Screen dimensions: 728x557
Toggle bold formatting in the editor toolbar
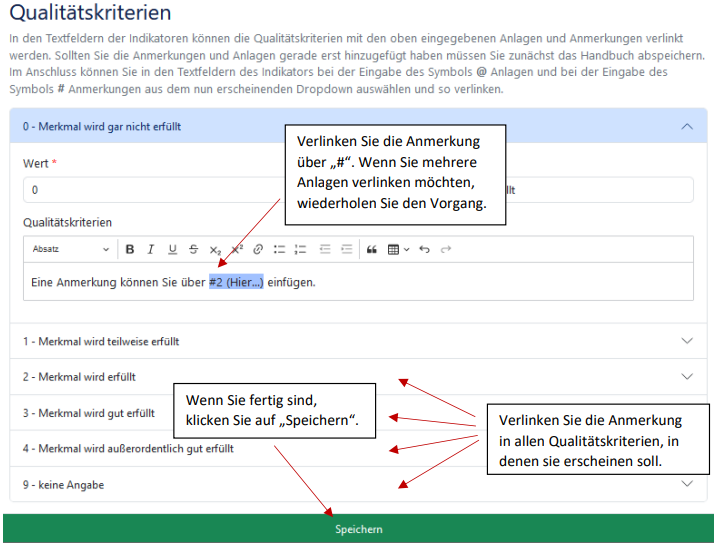(x=130, y=249)
